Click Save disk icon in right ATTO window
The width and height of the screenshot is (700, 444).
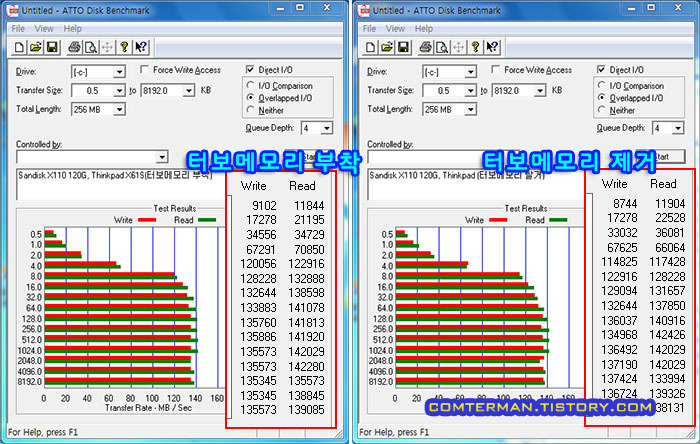point(403,47)
